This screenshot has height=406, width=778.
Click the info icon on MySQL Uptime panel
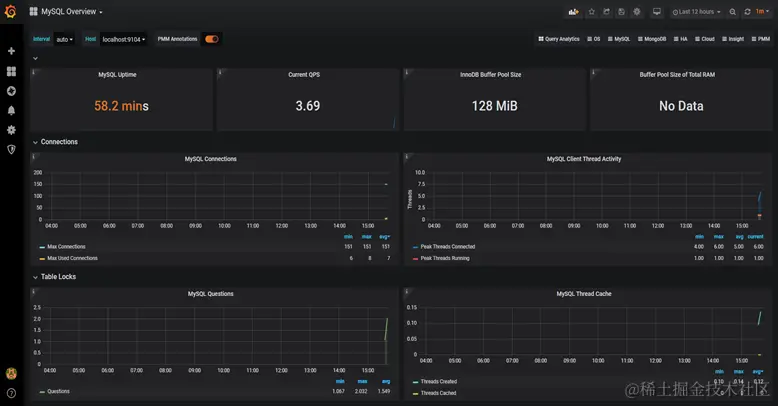coord(33,72)
